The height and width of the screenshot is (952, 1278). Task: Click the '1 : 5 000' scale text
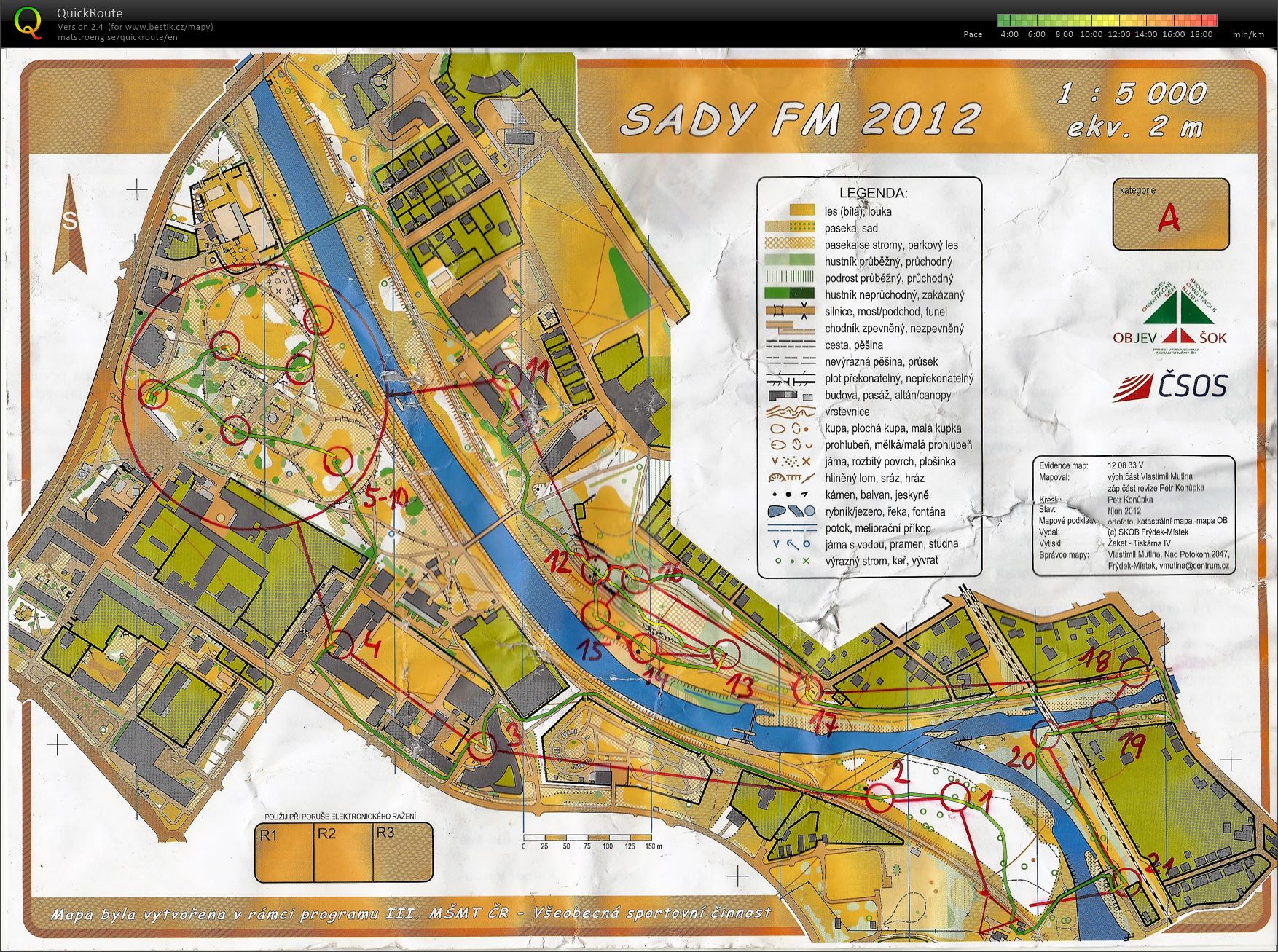click(x=1133, y=94)
